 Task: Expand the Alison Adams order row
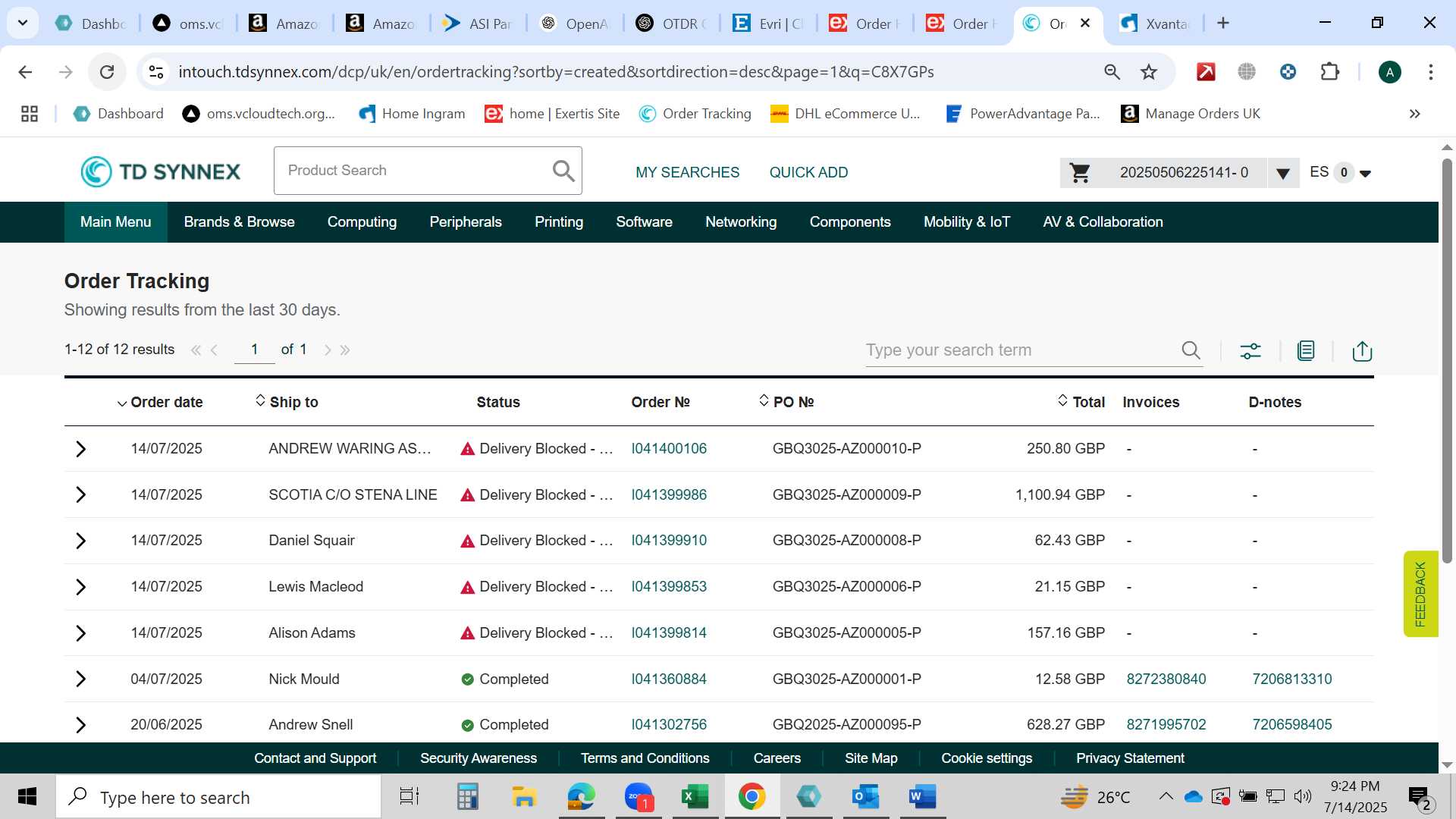point(80,633)
